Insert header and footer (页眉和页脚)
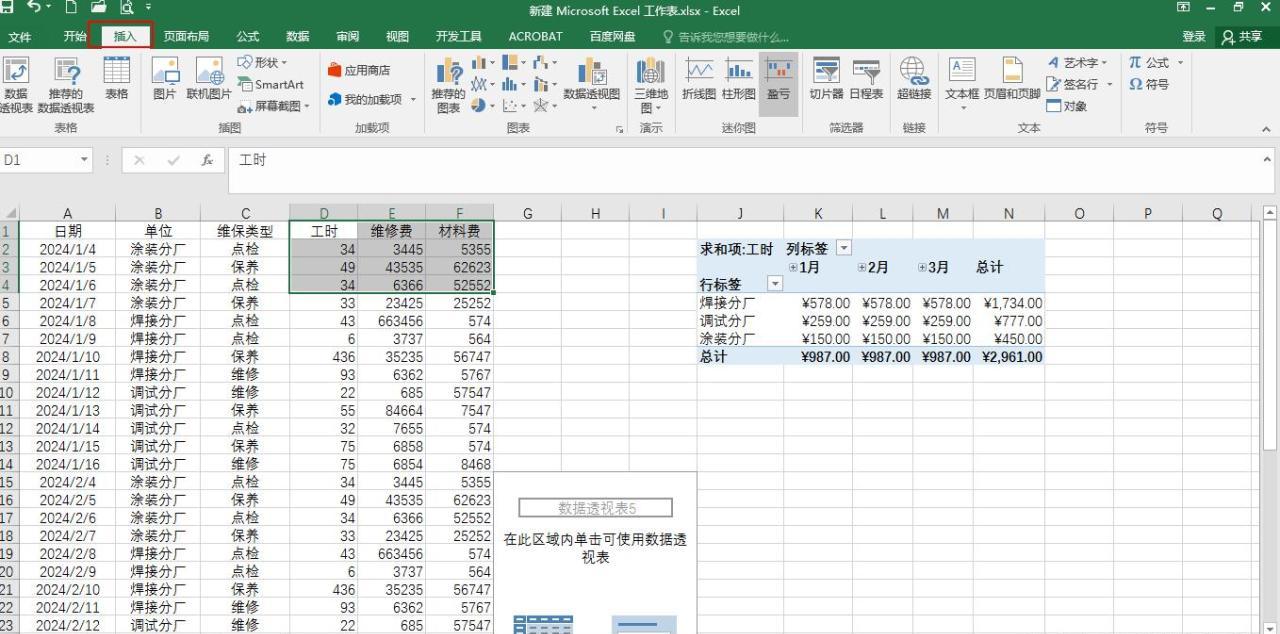1280x634 pixels. [x=1012, y=78]
